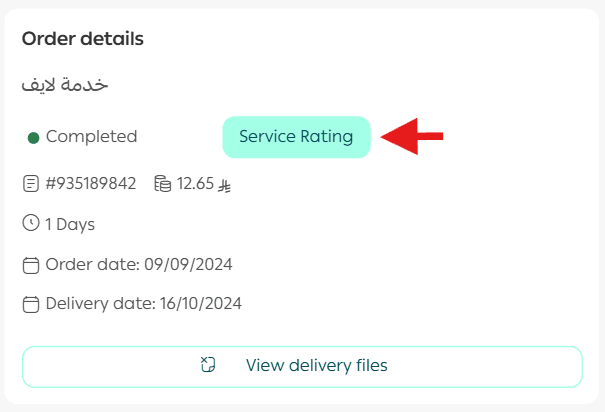The image size is (605, 412).
Task: Select order number #935189842
Action: pyautogui.click(x=94, y=184)
